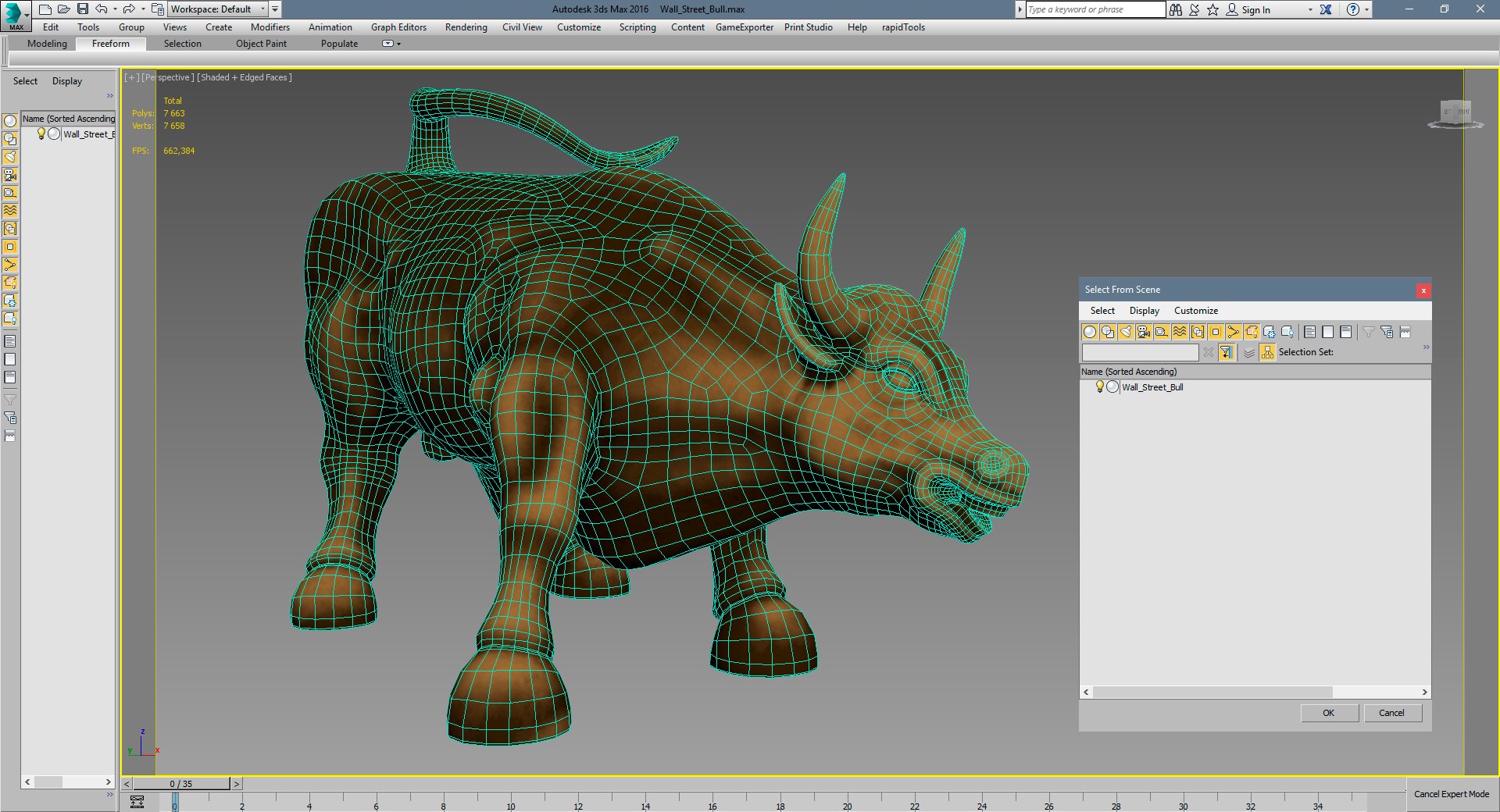
Task: Switch dialog to Sort by Hierarchy view
Action: (1267, 352)
